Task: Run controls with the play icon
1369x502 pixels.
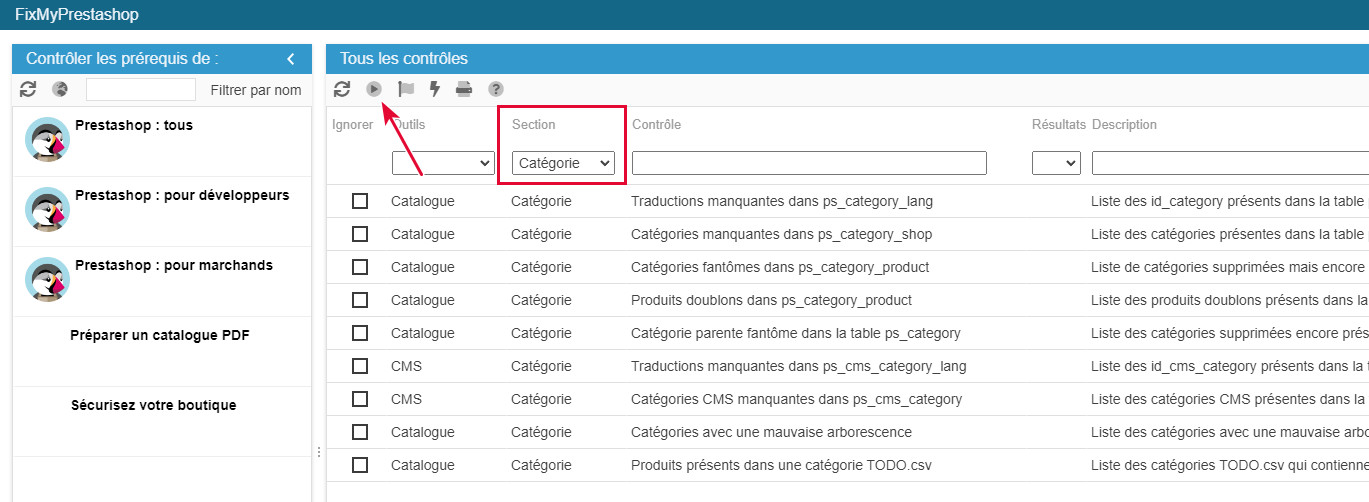Action: [x=374, y=89]
